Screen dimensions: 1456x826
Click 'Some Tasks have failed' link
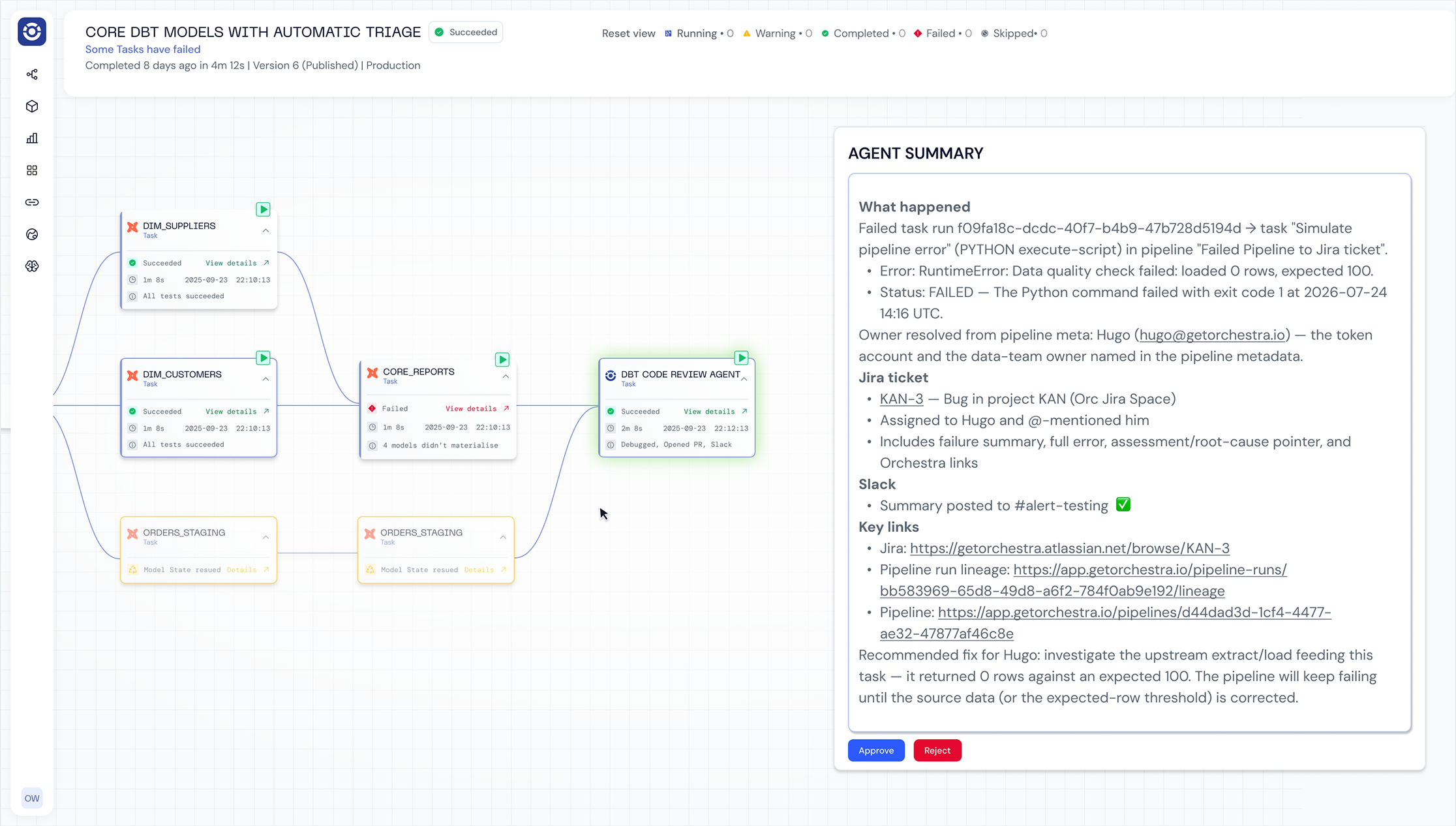tap(143, 49)
